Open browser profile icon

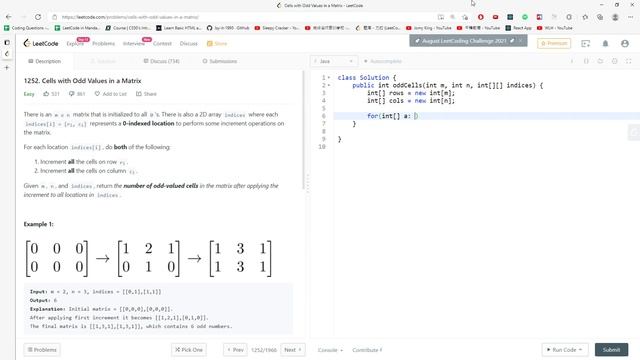(x=615, y=17)
